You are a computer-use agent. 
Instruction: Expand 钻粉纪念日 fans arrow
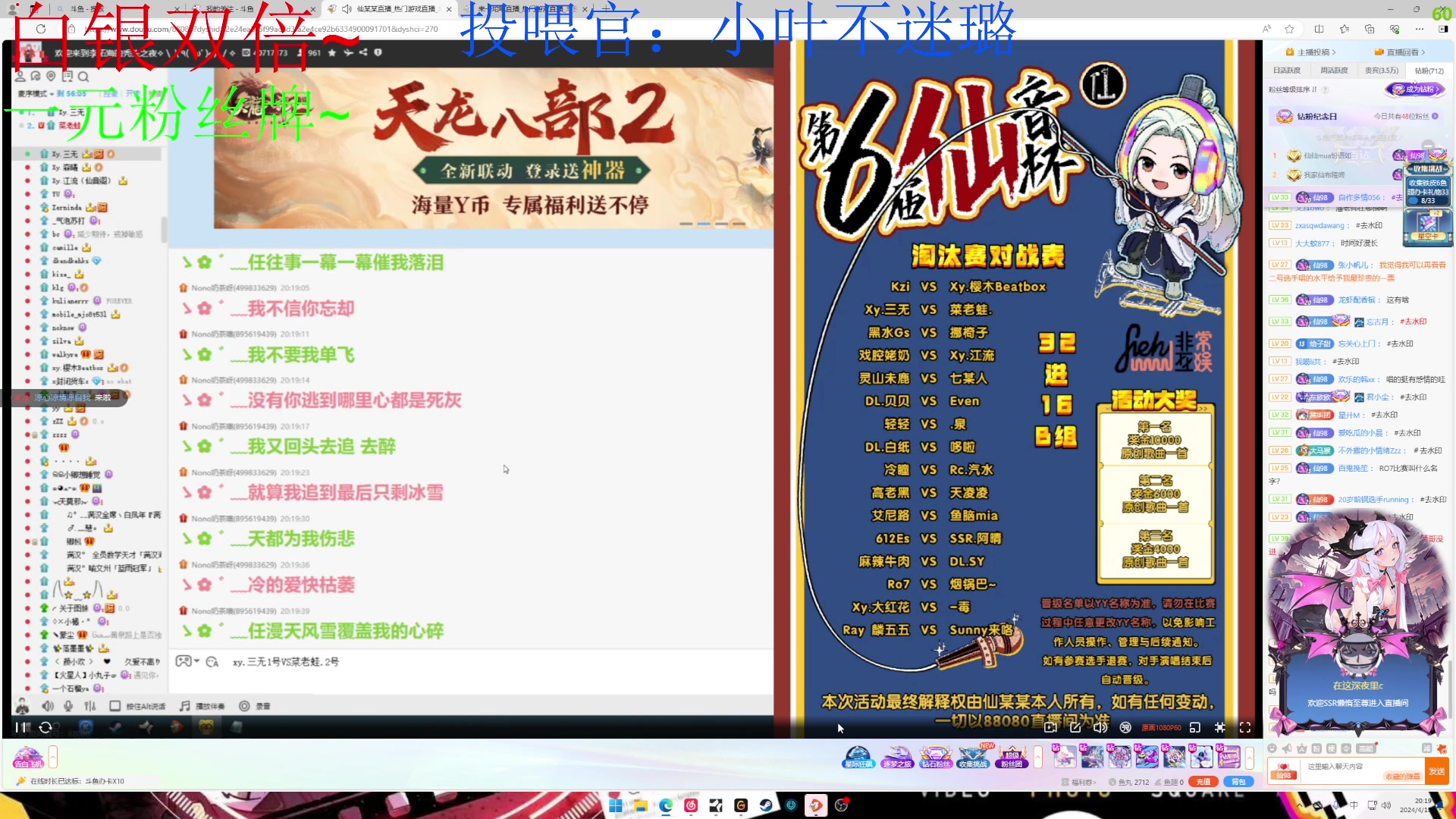1435,116
